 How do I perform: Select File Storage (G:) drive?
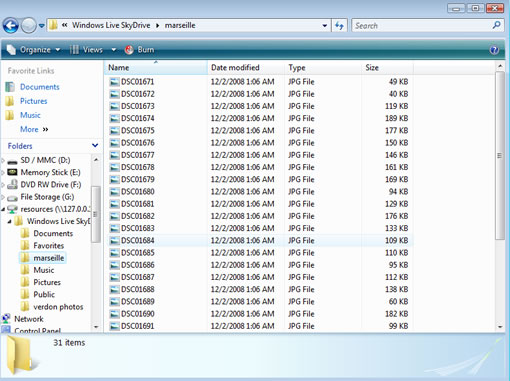(47, 197)
